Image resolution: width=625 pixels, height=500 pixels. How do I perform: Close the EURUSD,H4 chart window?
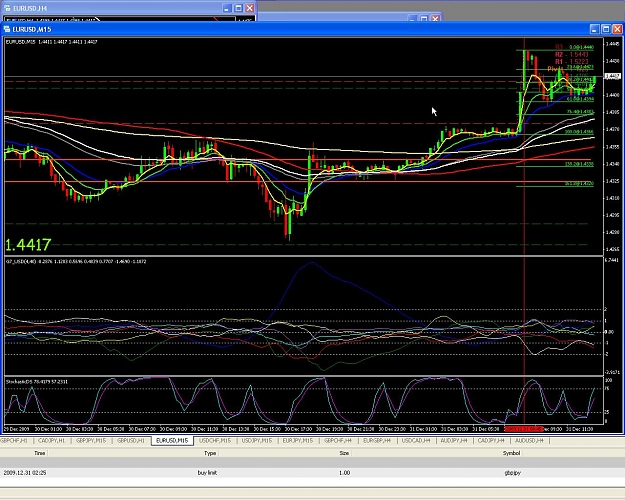250,8
